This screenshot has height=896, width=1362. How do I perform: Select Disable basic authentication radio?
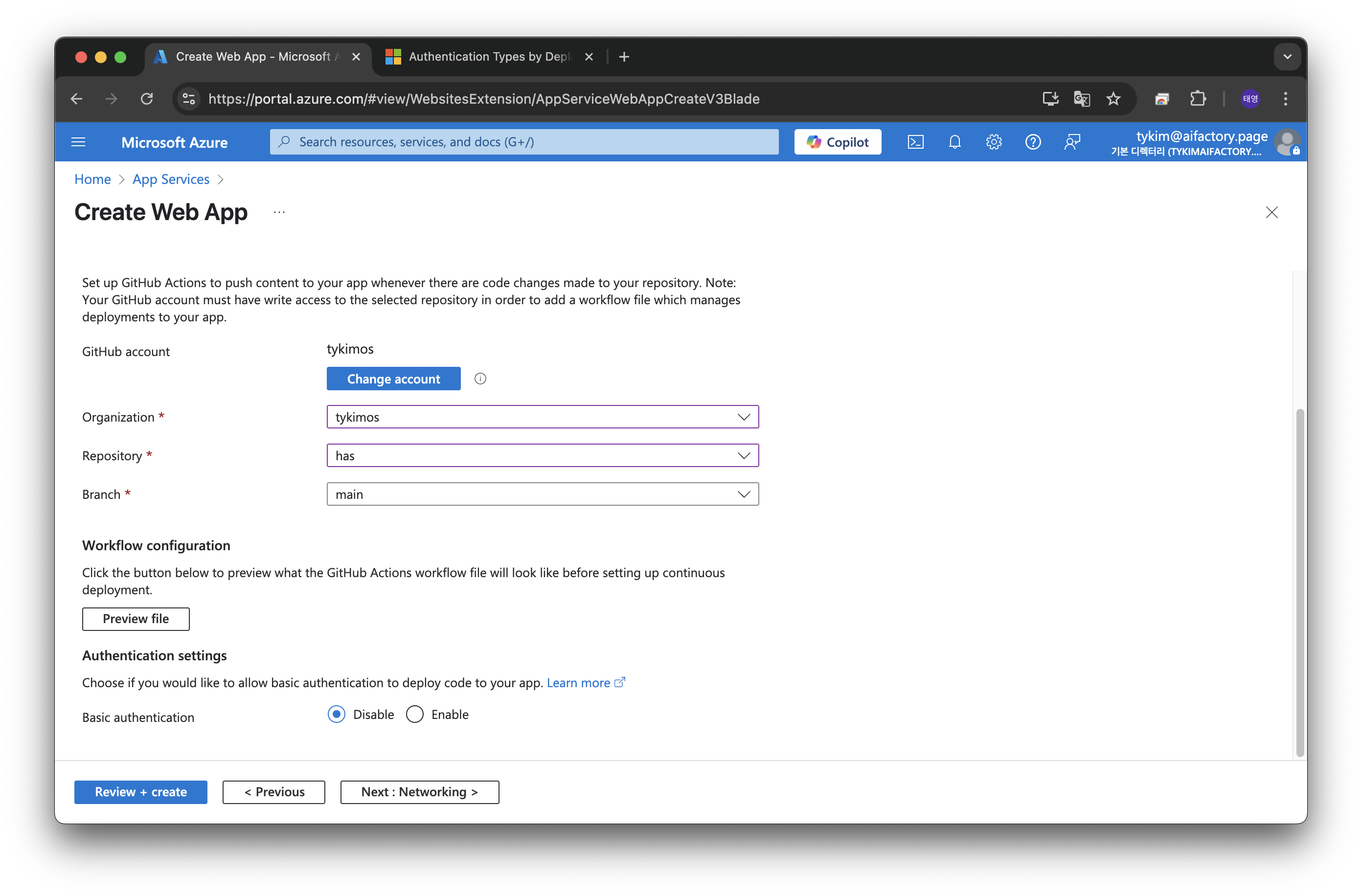point(337,714)
